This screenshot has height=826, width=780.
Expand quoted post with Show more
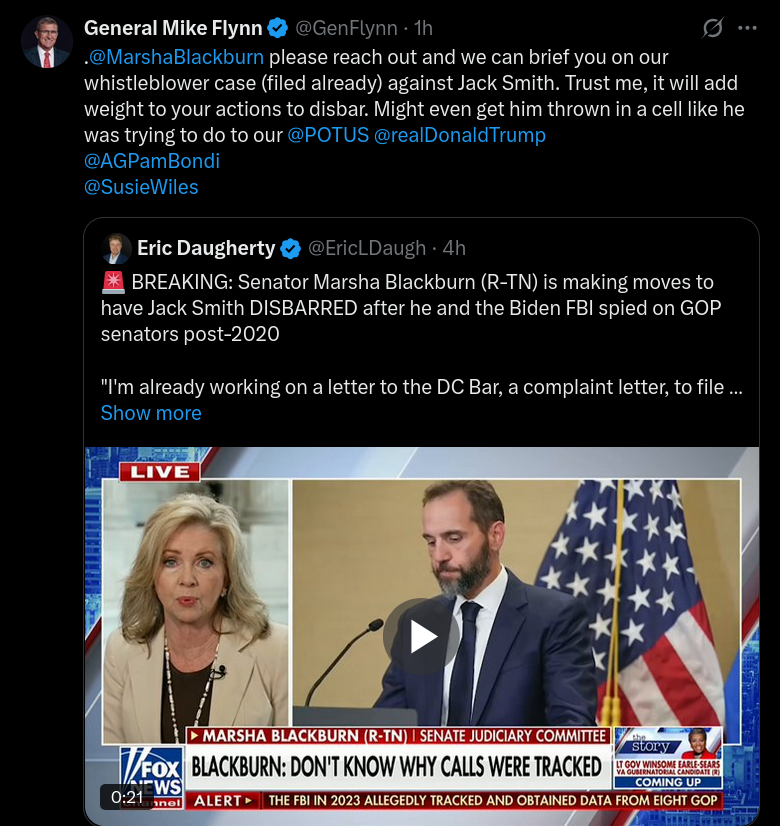coord(151,413)
